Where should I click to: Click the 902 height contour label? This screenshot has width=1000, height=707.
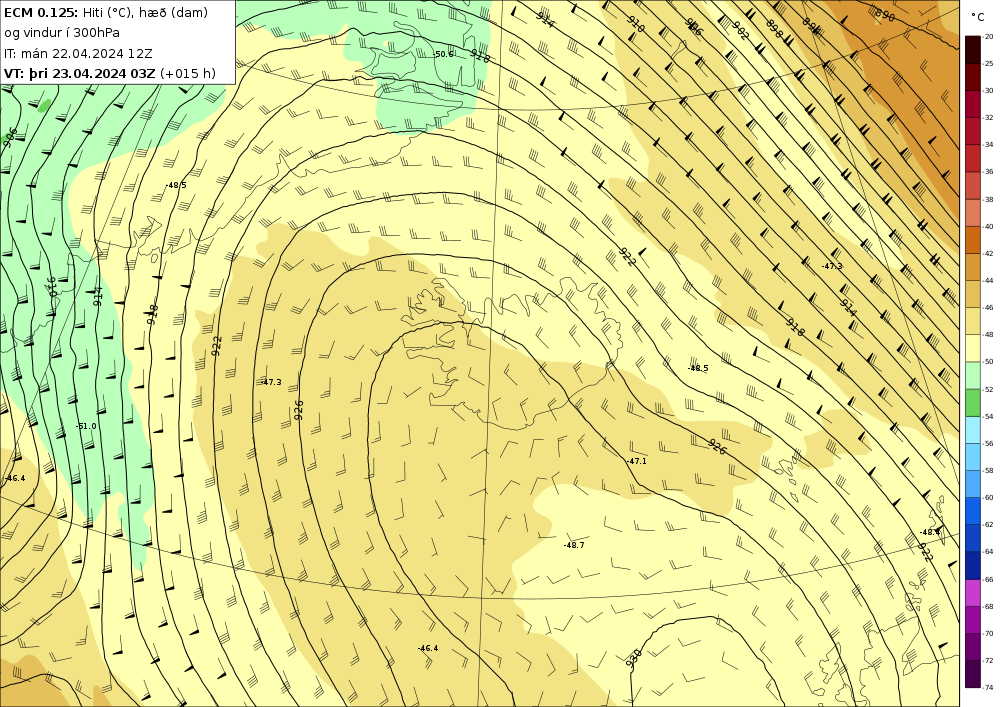click(740, 30)
